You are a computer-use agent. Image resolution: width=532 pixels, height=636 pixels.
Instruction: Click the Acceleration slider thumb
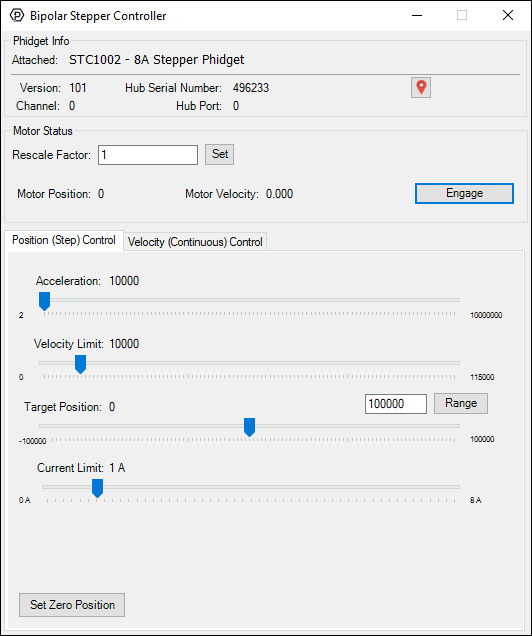click(44, 301)
